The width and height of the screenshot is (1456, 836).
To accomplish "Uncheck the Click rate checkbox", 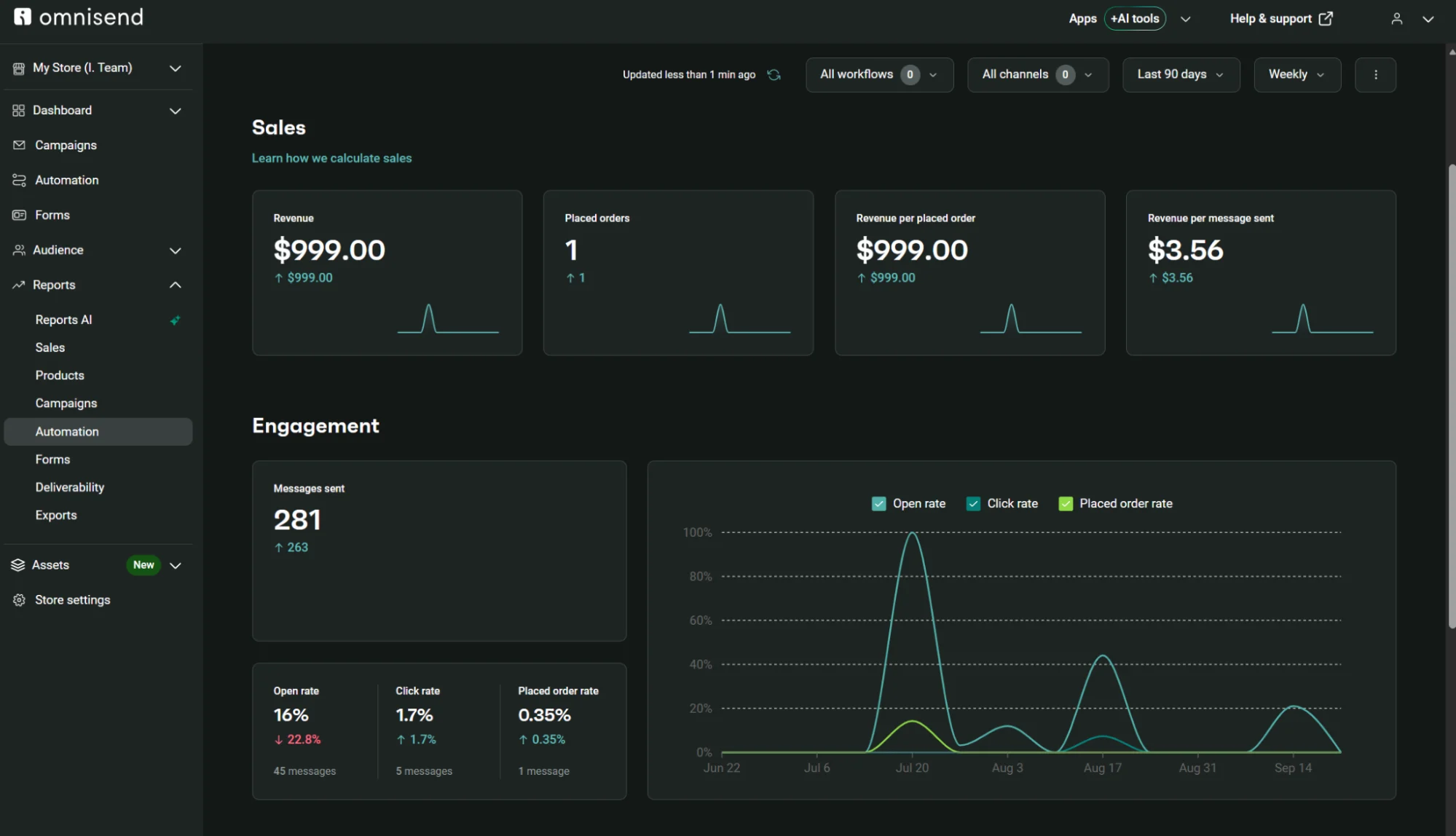I will [x=973, y=504].
